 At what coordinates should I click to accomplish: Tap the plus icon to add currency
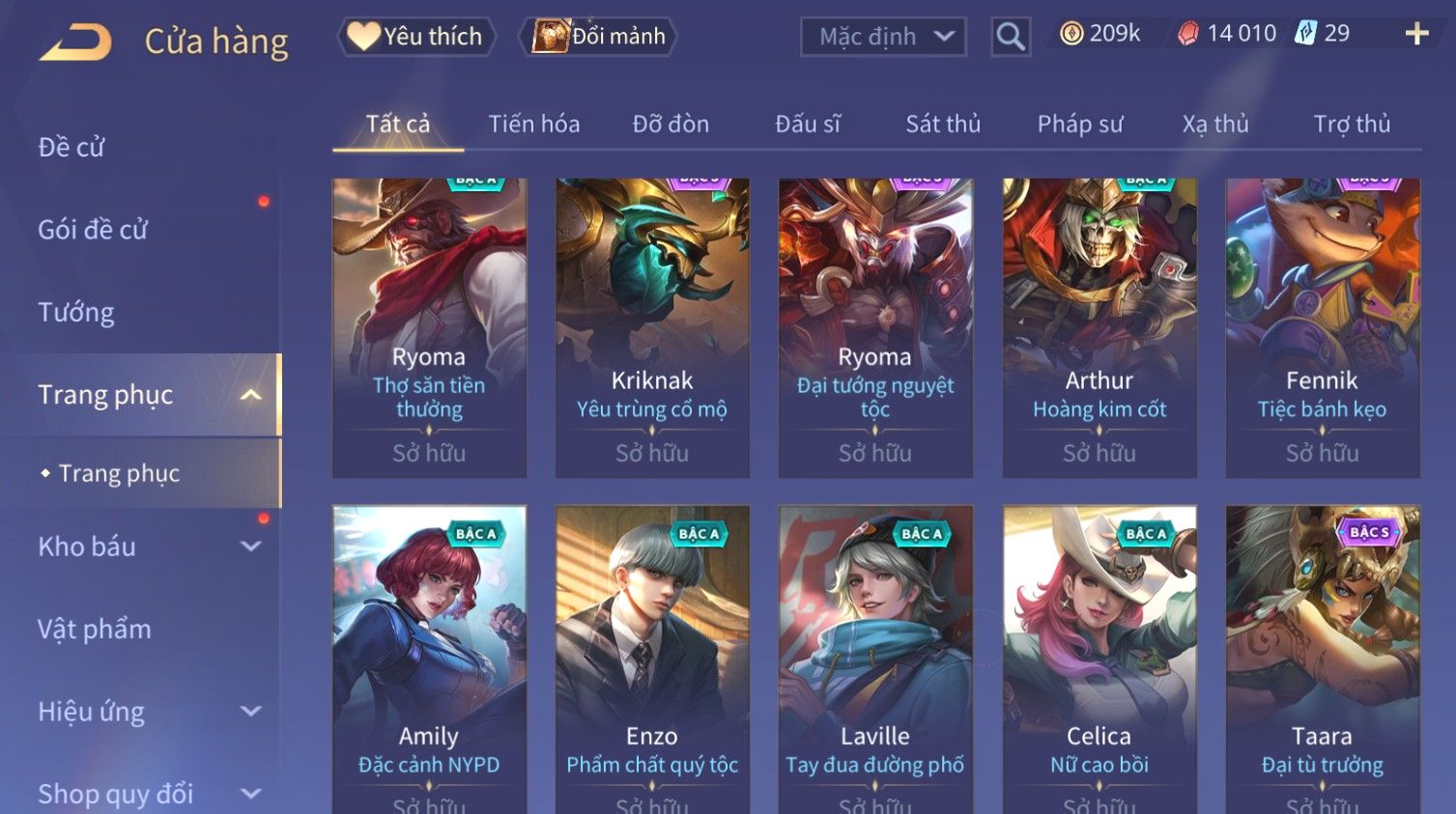click(1416, 34)
